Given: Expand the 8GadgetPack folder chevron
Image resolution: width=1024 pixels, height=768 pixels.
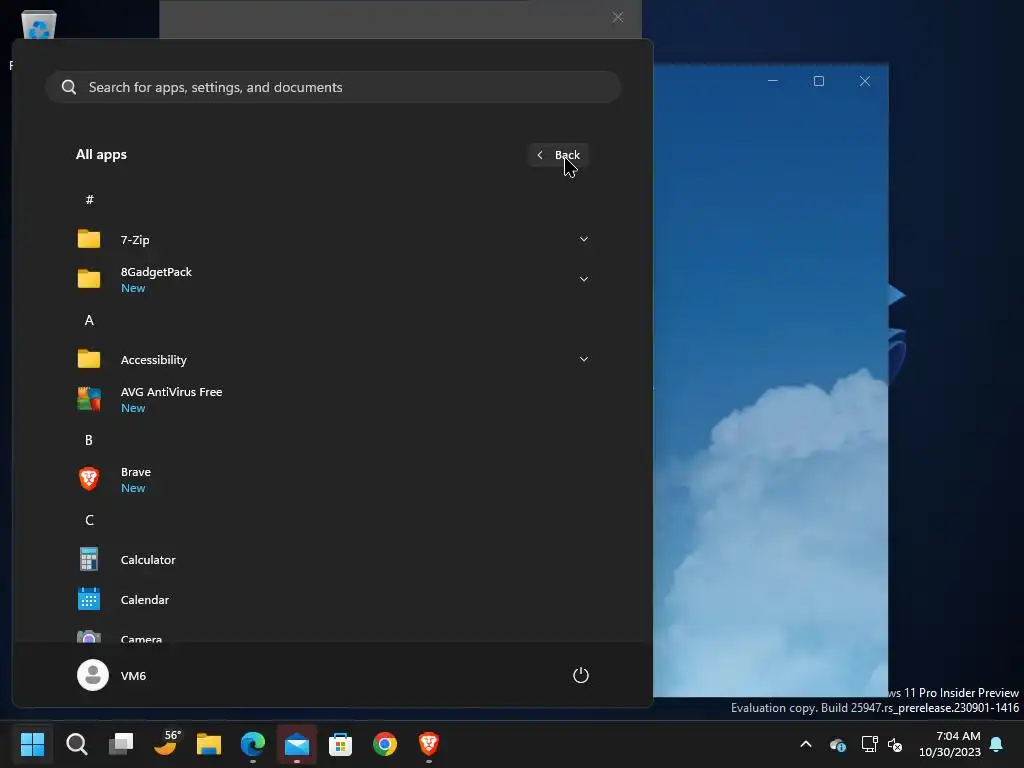Looking at the screenshot, I should pyautogui.click(x=584, y=279).
